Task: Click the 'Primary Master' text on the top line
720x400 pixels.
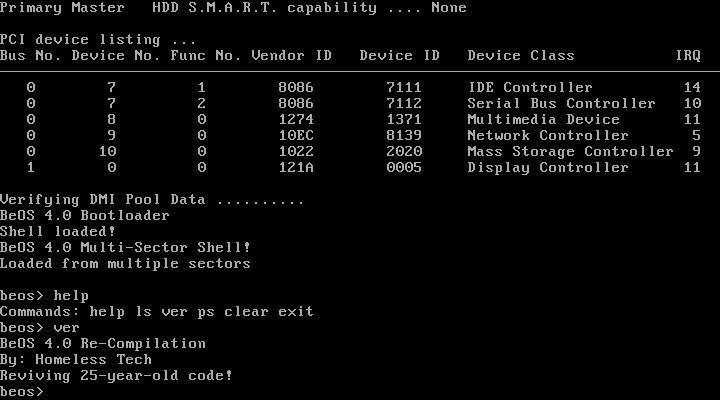Action: tap(62, 8)
